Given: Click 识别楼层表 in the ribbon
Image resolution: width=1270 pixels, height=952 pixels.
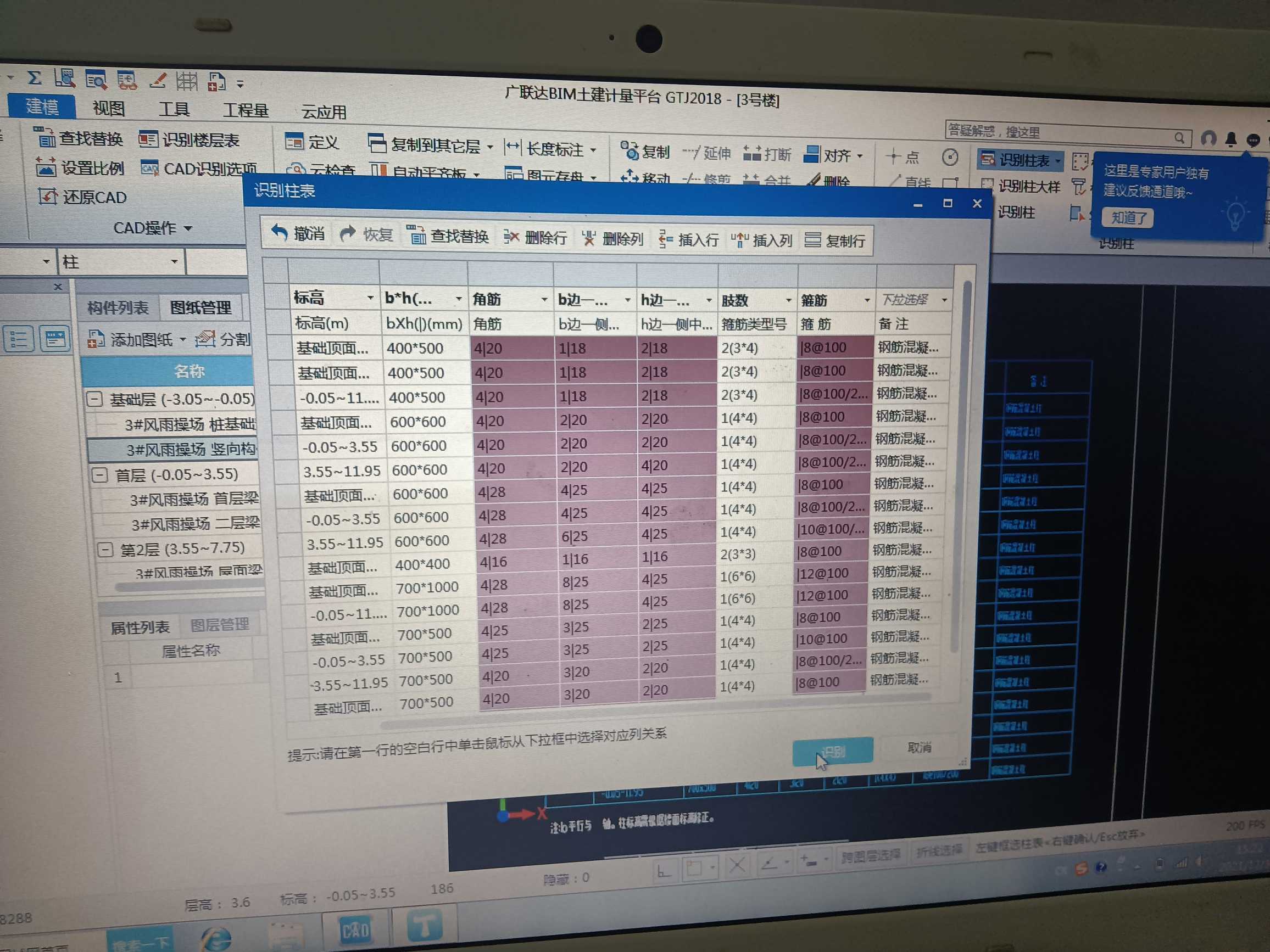Looking at the screenshot, I should coord(190,139).
